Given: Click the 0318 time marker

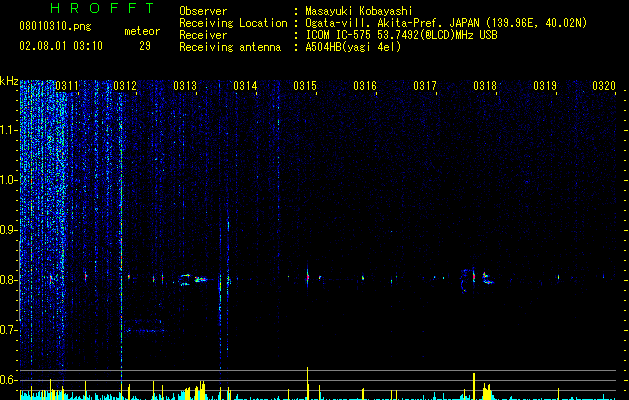Looking at the screenshot, I should (x=485, y=86).
